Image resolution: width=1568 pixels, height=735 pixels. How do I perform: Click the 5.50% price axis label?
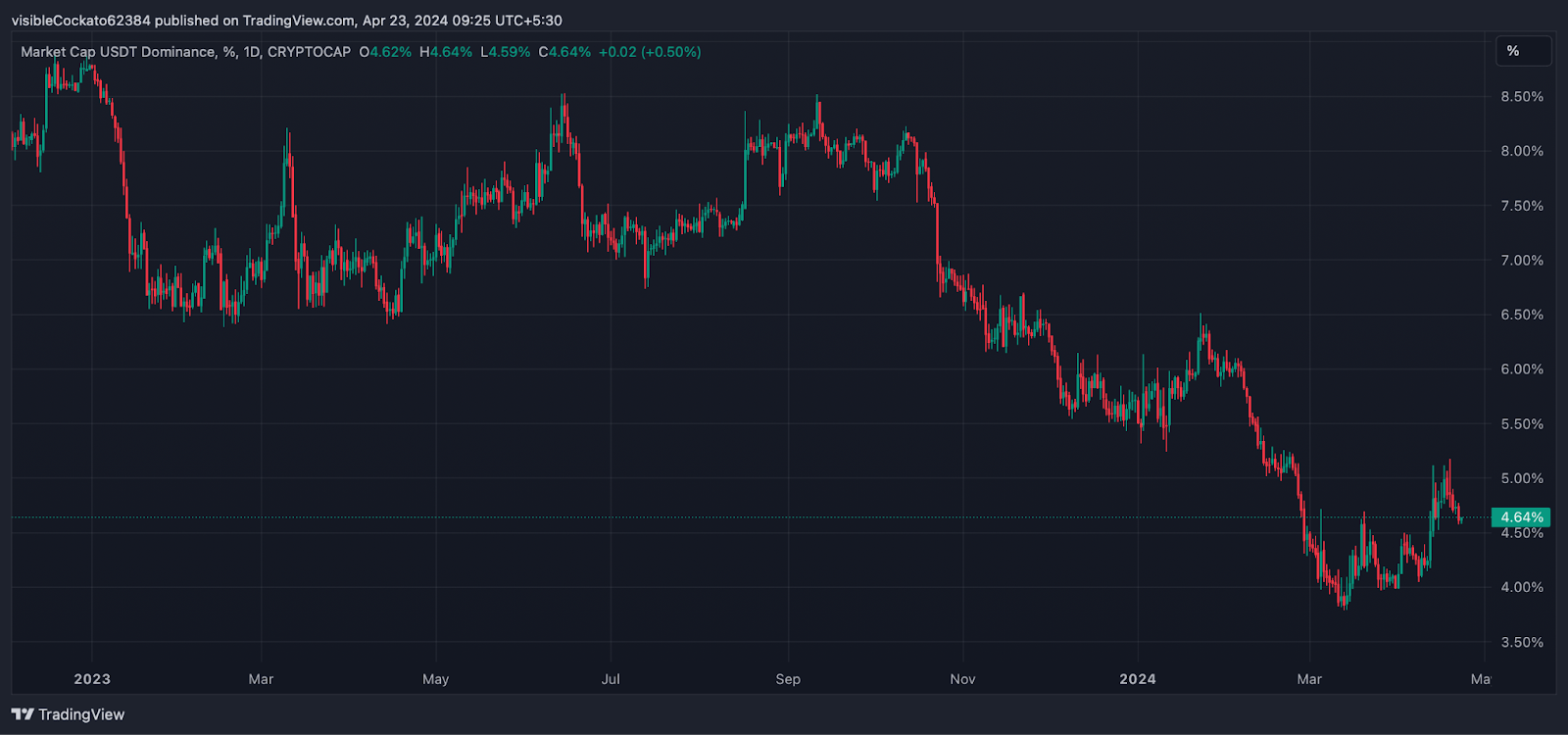(1522, 424)
